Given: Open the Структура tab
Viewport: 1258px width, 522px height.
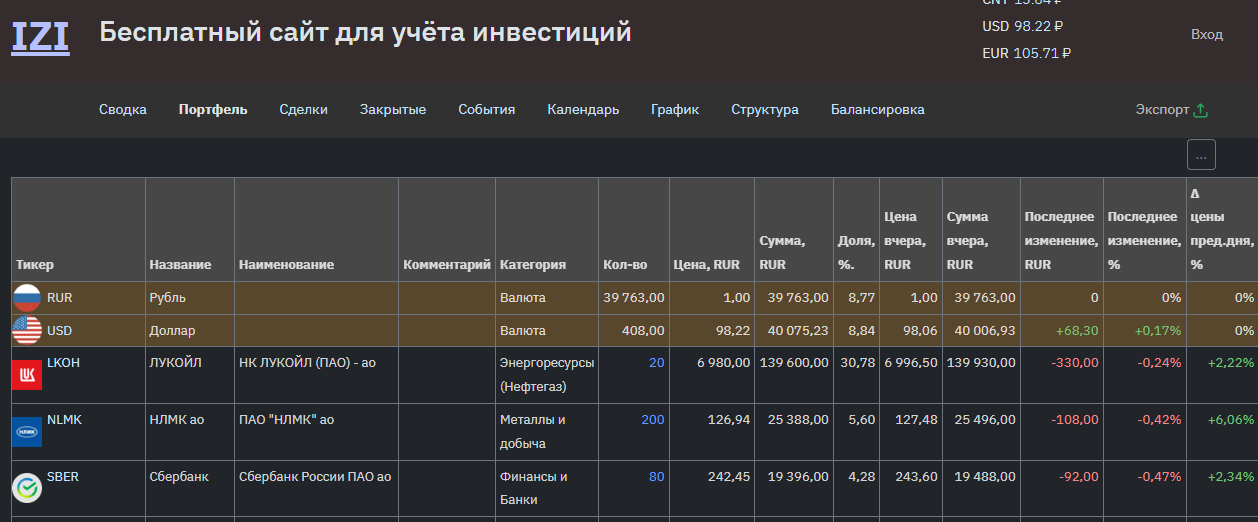Looking at the screenshot, I should click(765, 110).
